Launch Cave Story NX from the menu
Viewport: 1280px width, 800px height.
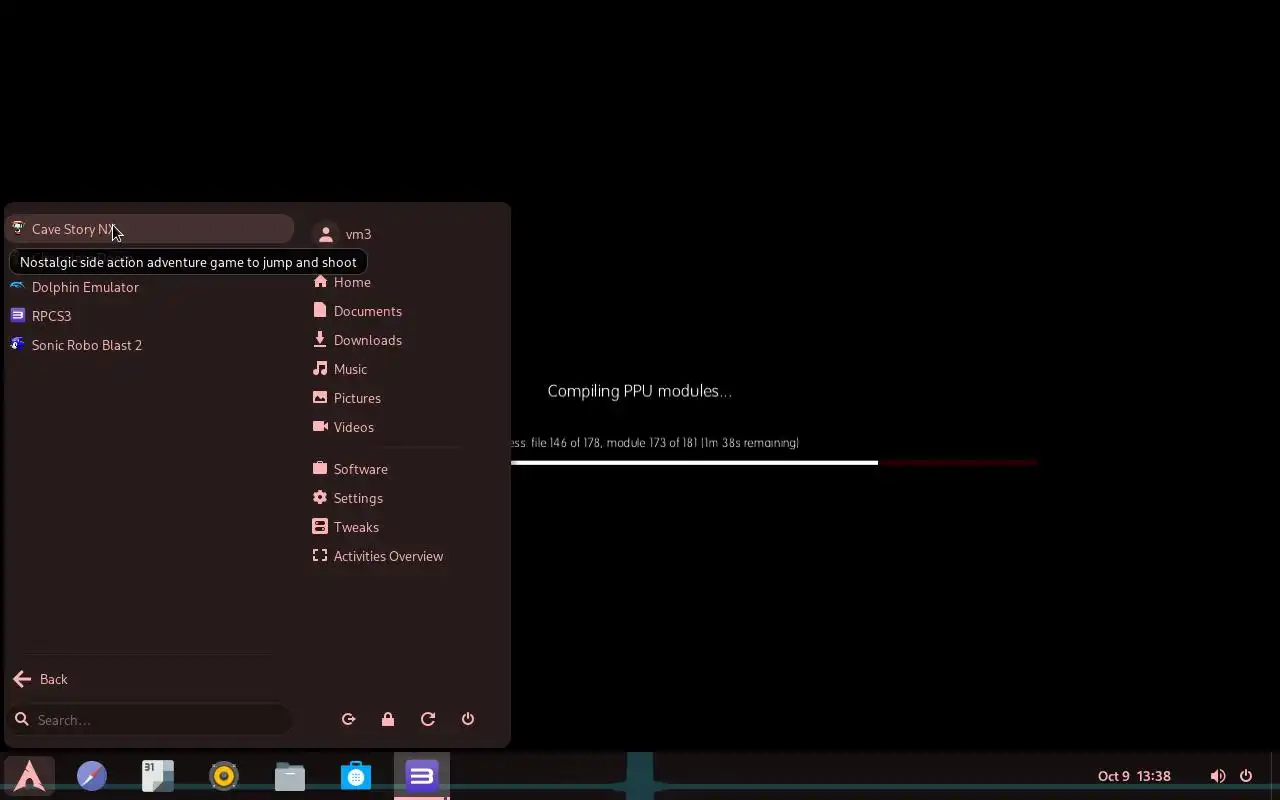(x=150, y=229)
